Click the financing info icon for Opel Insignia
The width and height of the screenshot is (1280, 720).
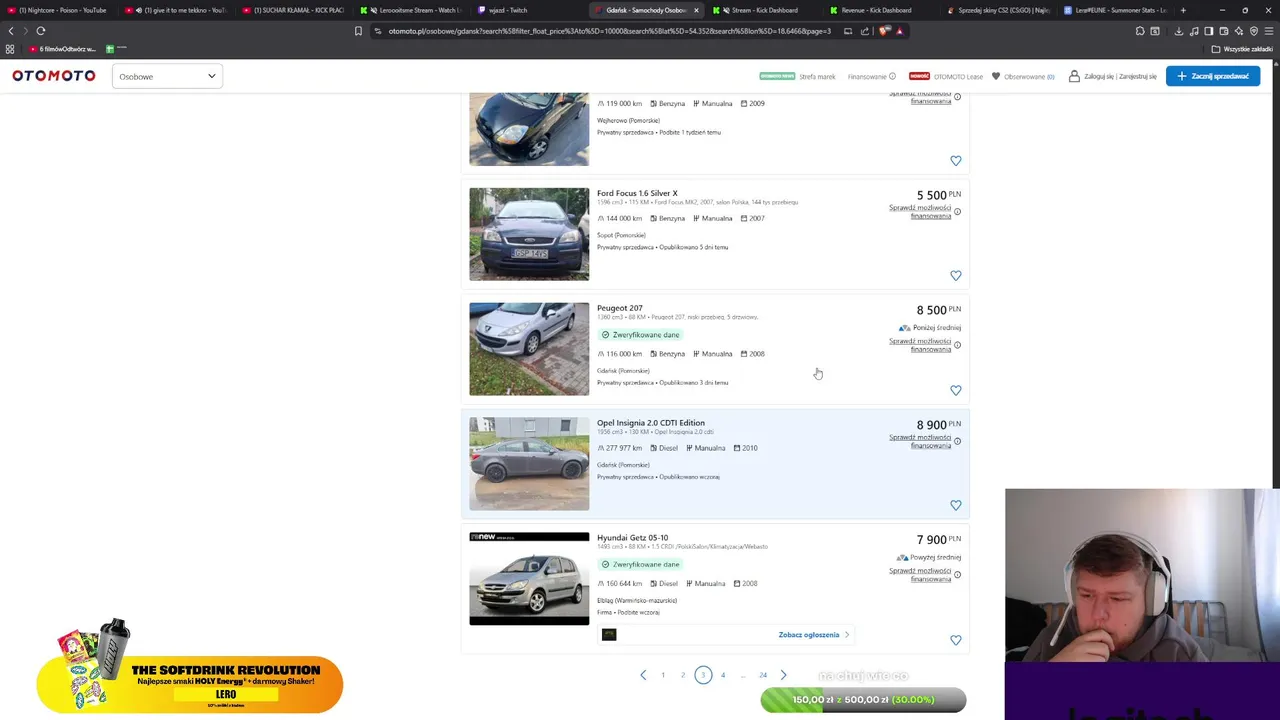pyautogui.click(x=958, y=441)
